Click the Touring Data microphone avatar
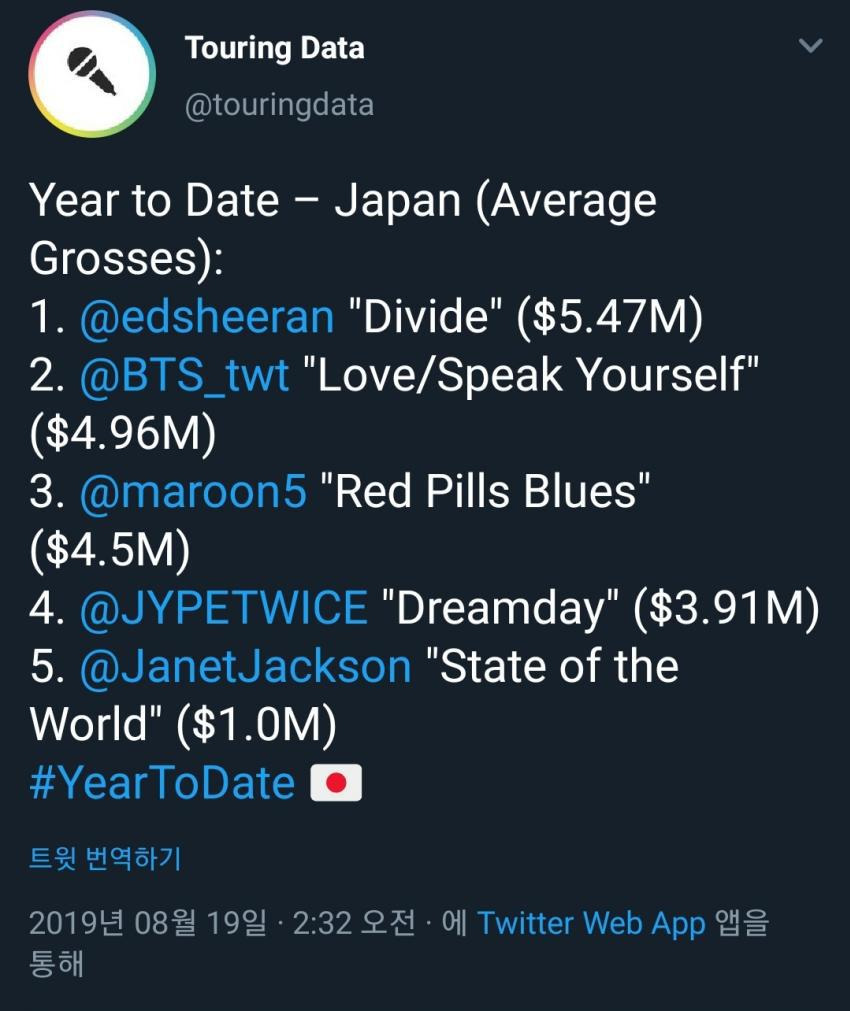 [x=91, y=74]
